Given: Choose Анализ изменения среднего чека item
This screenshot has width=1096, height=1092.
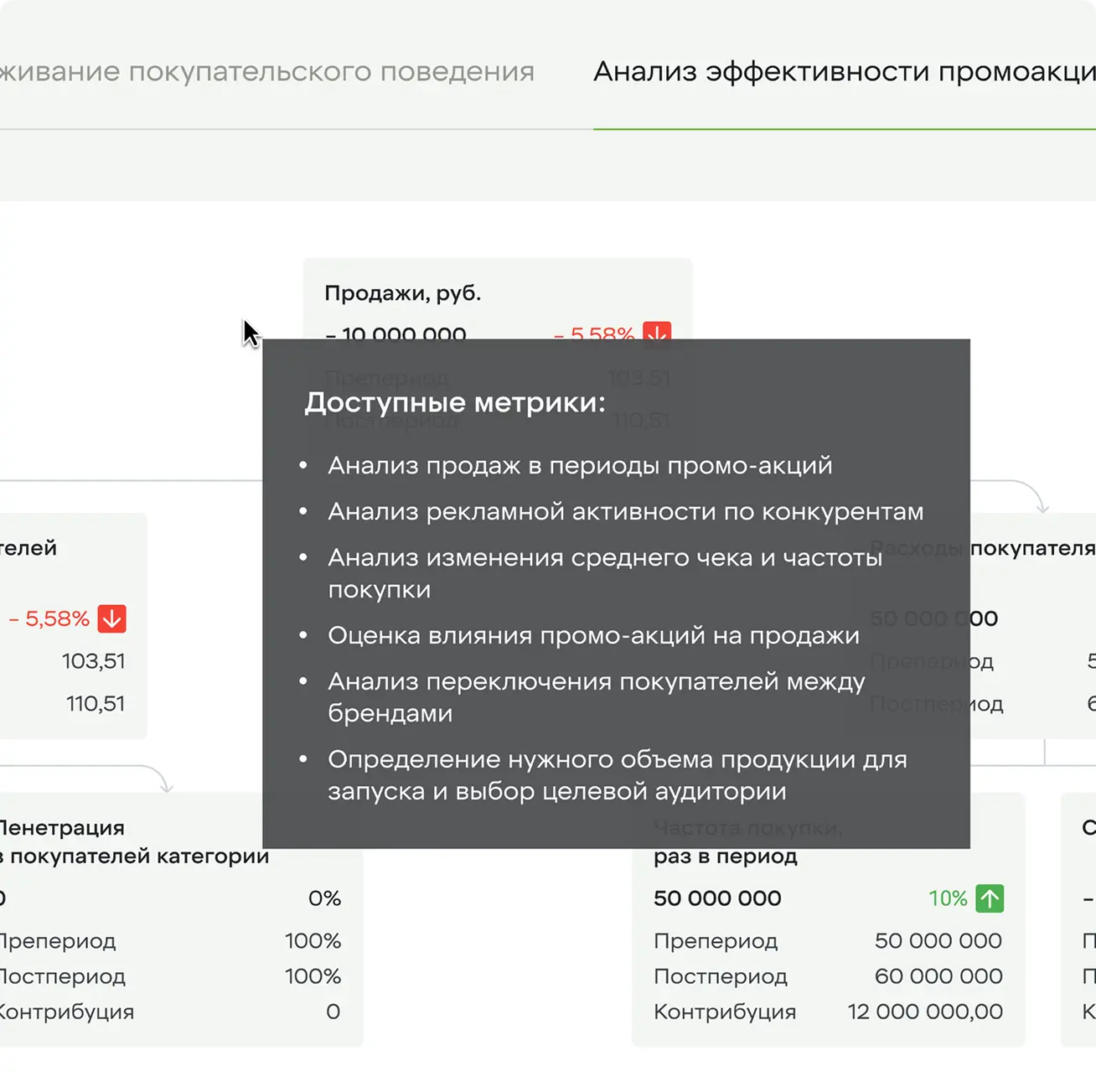Looking at the screenshot, I should 604,572.
